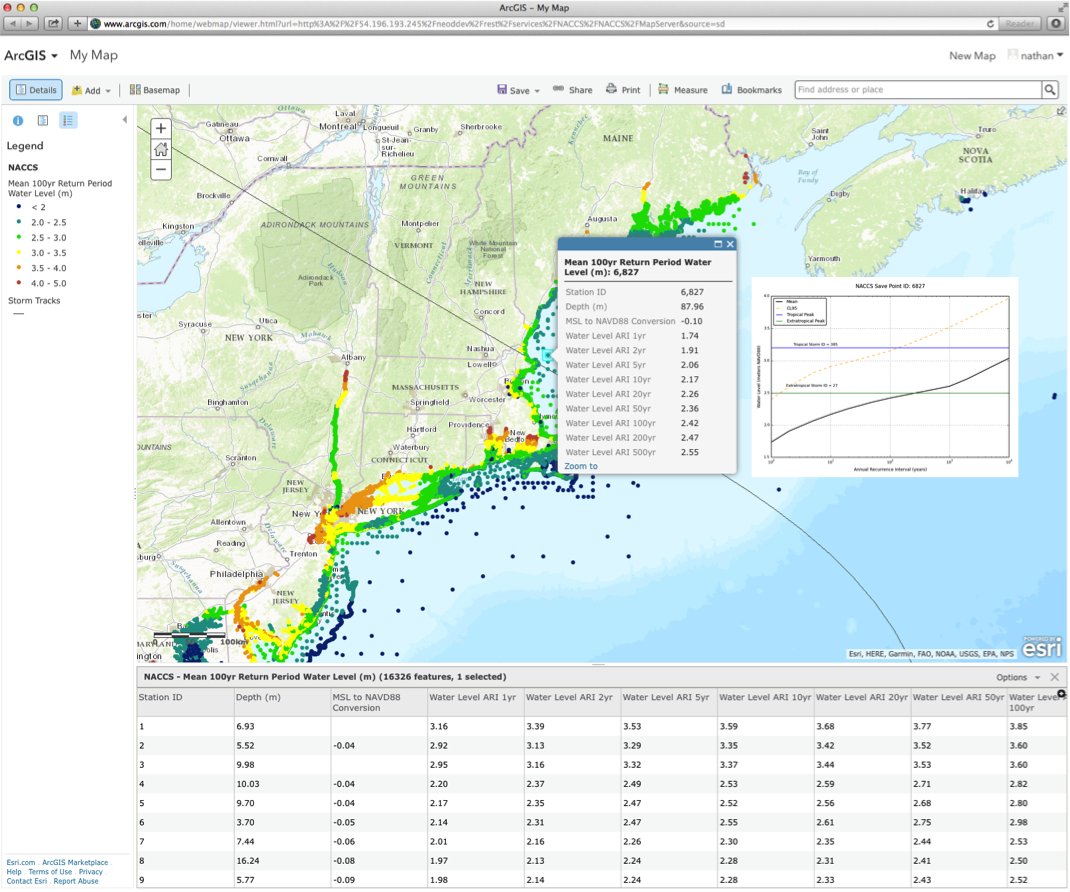Click the default extent home icon
This screenshot has width=1070, height=892.
coord(161,149)
